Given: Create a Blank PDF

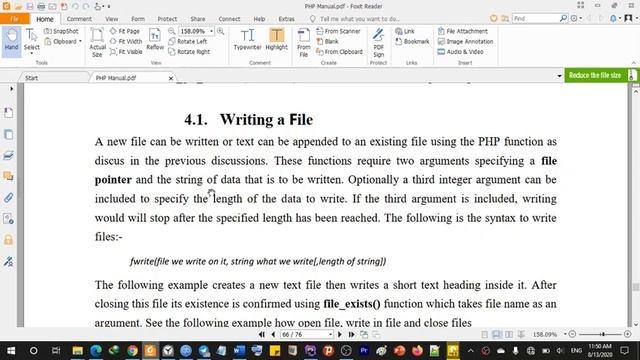Looking at the screenshot, I should [x=327, y=41].
